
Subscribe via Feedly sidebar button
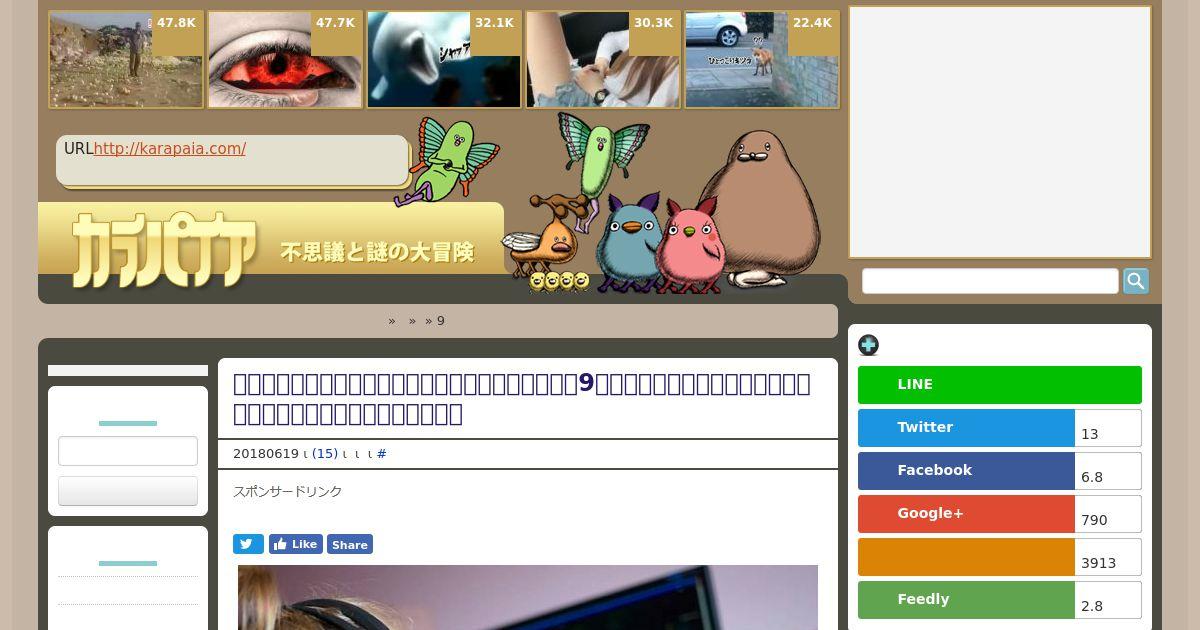pyautogui.click(x=966, y=600)
